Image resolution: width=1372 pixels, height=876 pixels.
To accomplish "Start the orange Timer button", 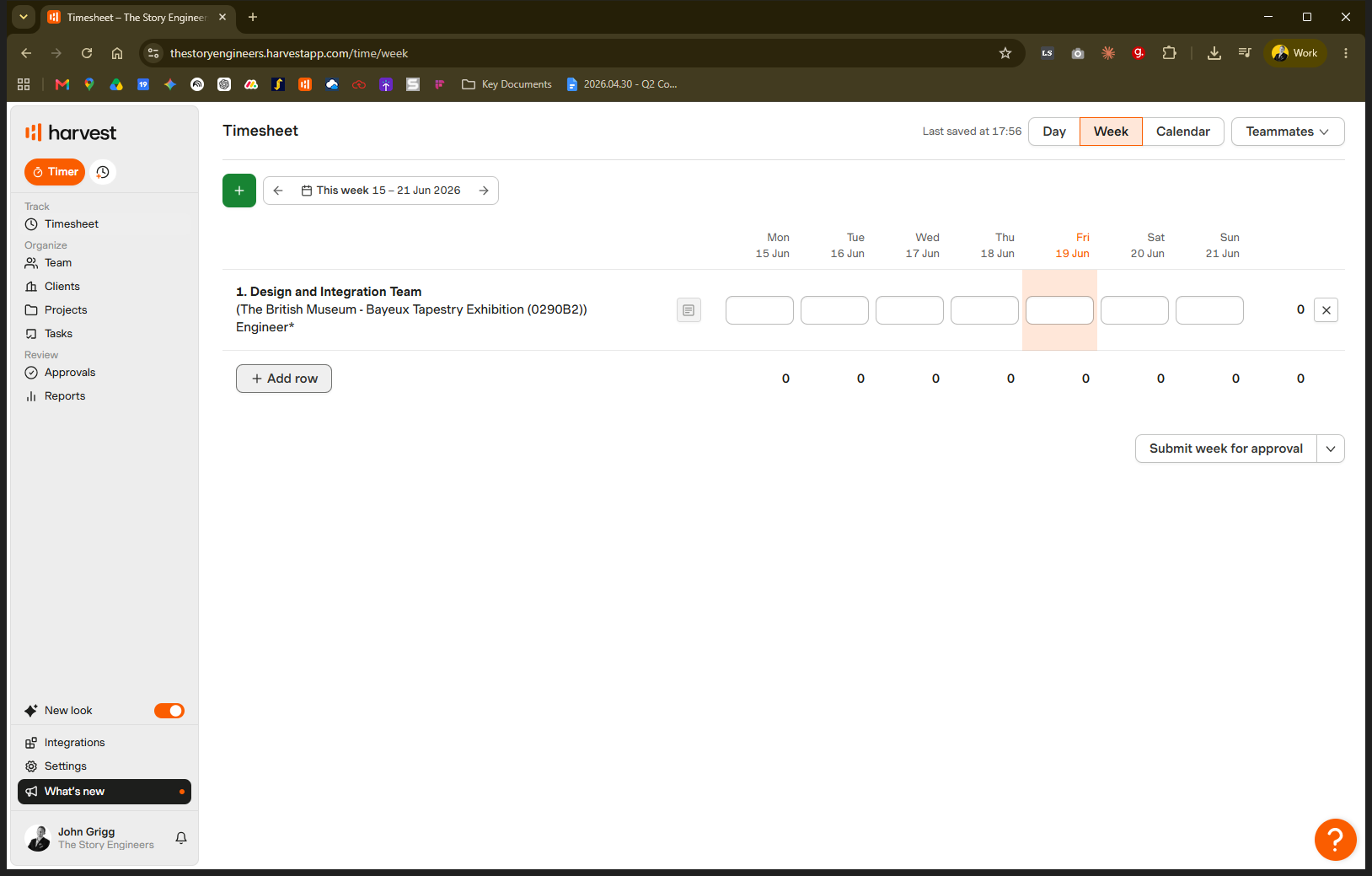I will pyautogui.click(x=55, y=172).
